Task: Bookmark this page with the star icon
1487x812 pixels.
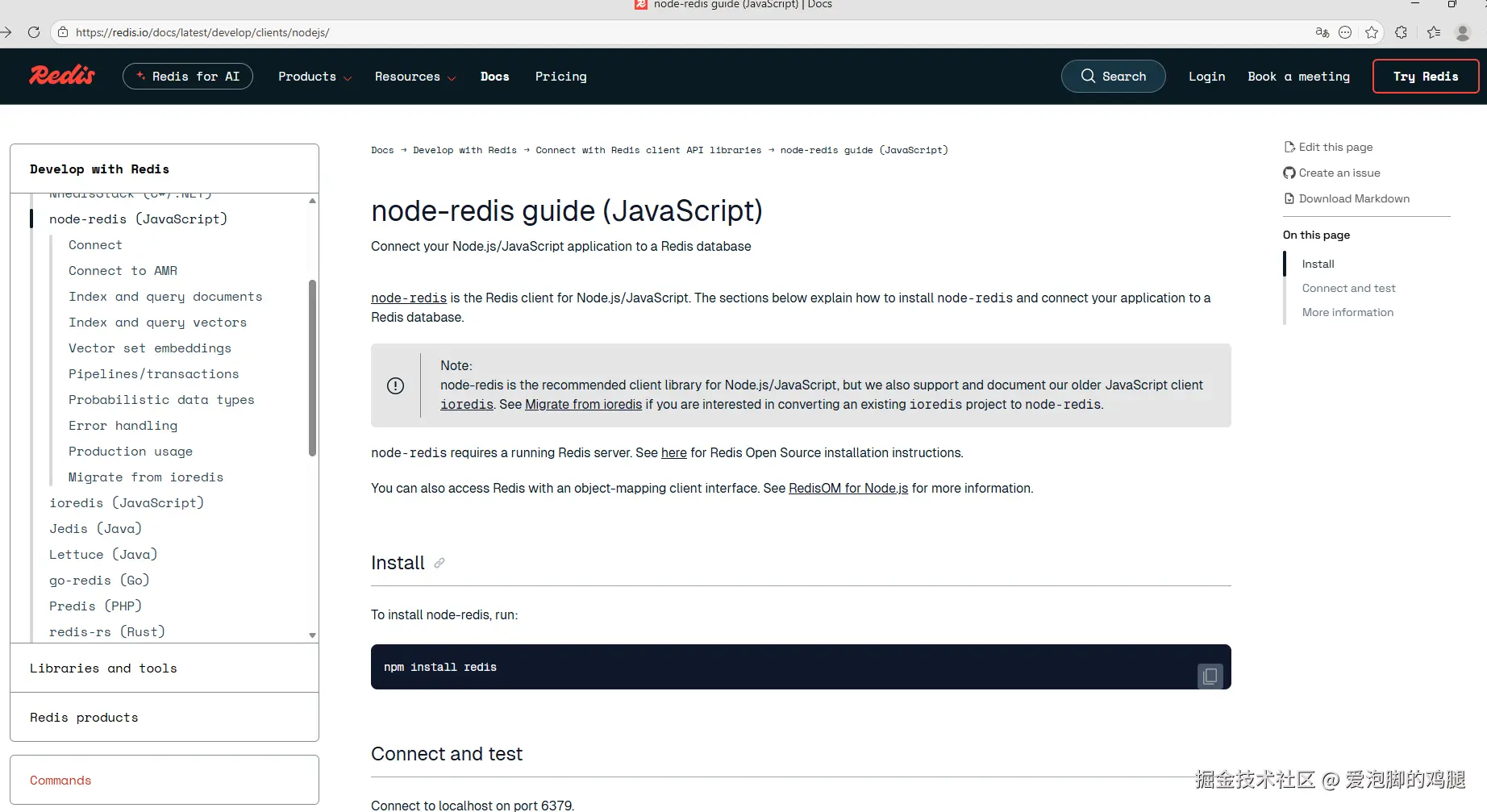Action: (1372, 32)
